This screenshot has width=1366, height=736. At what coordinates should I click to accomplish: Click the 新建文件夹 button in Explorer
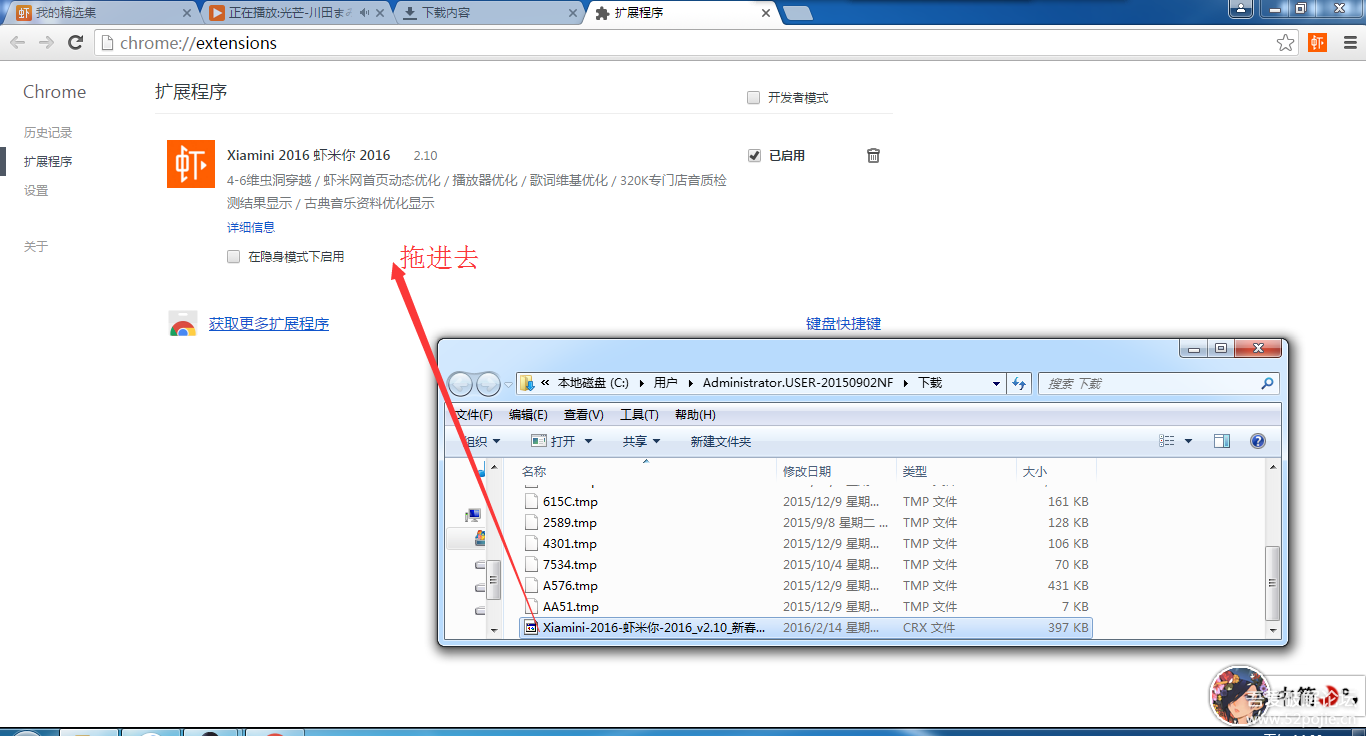pos(720,441)
